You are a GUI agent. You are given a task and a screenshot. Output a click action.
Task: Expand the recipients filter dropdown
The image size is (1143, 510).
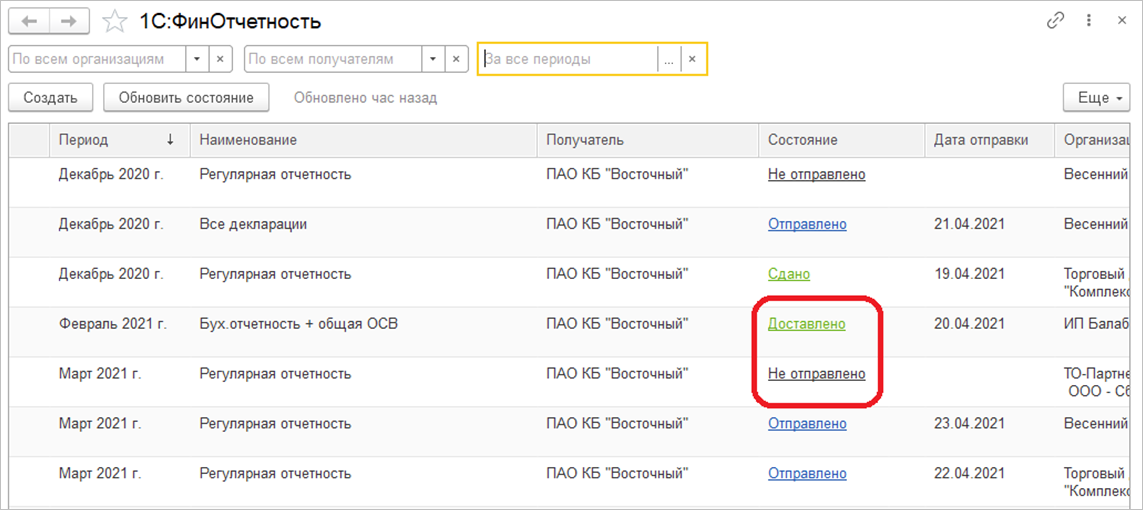pos(432,59)
